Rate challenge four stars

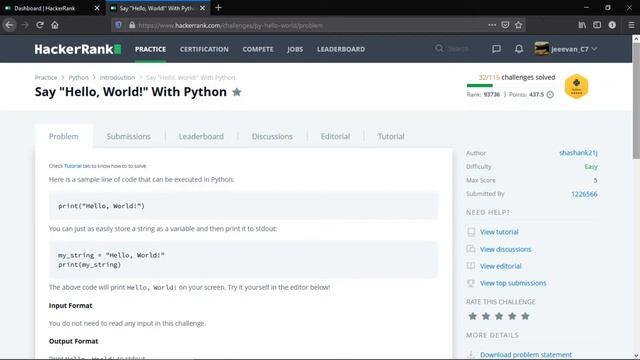(x=512, y=316)
